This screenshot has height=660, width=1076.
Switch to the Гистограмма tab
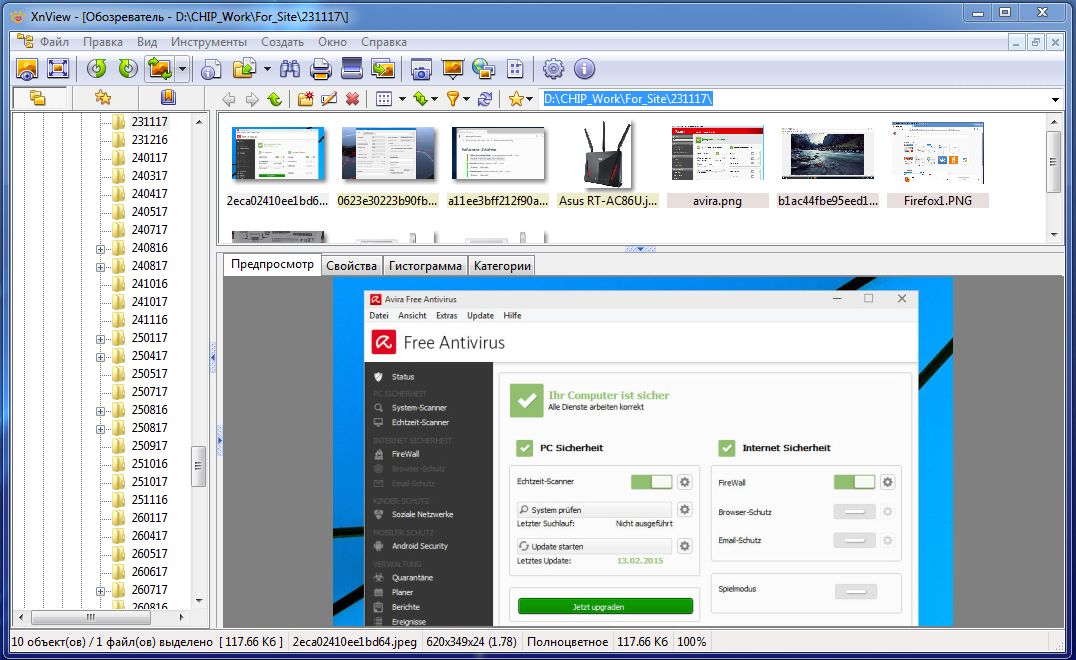coord(425,265)
